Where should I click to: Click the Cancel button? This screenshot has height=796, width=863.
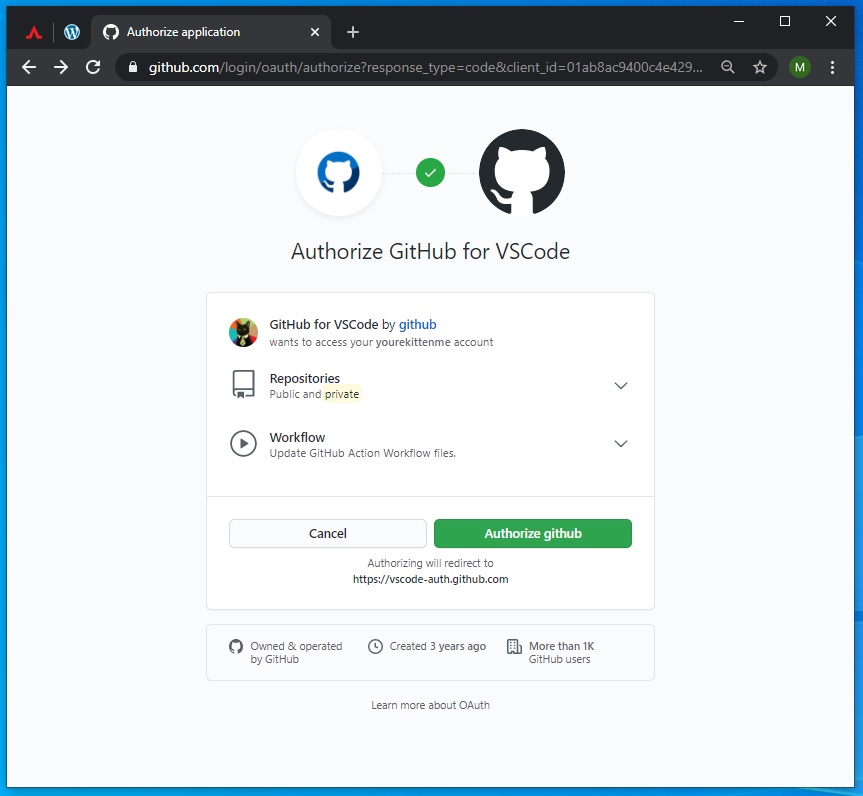click(327, 533)
